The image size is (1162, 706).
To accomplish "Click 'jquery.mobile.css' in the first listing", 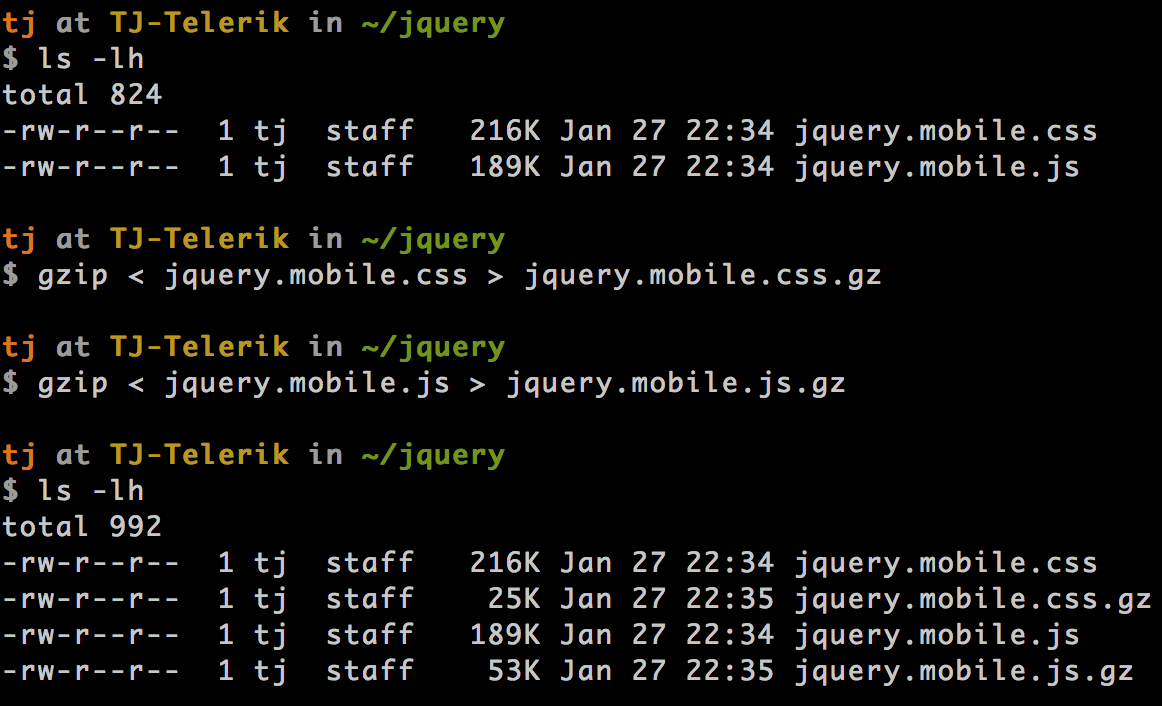I will pyautogui.click(x=946, y=132).
